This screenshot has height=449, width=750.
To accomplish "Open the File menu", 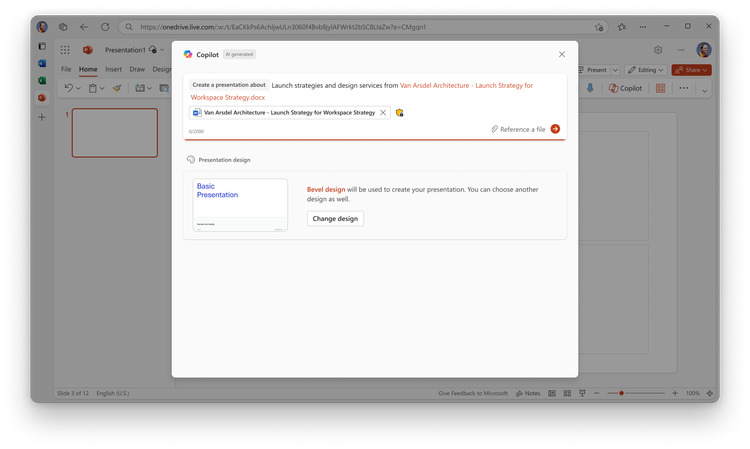I will pyautogui.click(x=66, y=69).
